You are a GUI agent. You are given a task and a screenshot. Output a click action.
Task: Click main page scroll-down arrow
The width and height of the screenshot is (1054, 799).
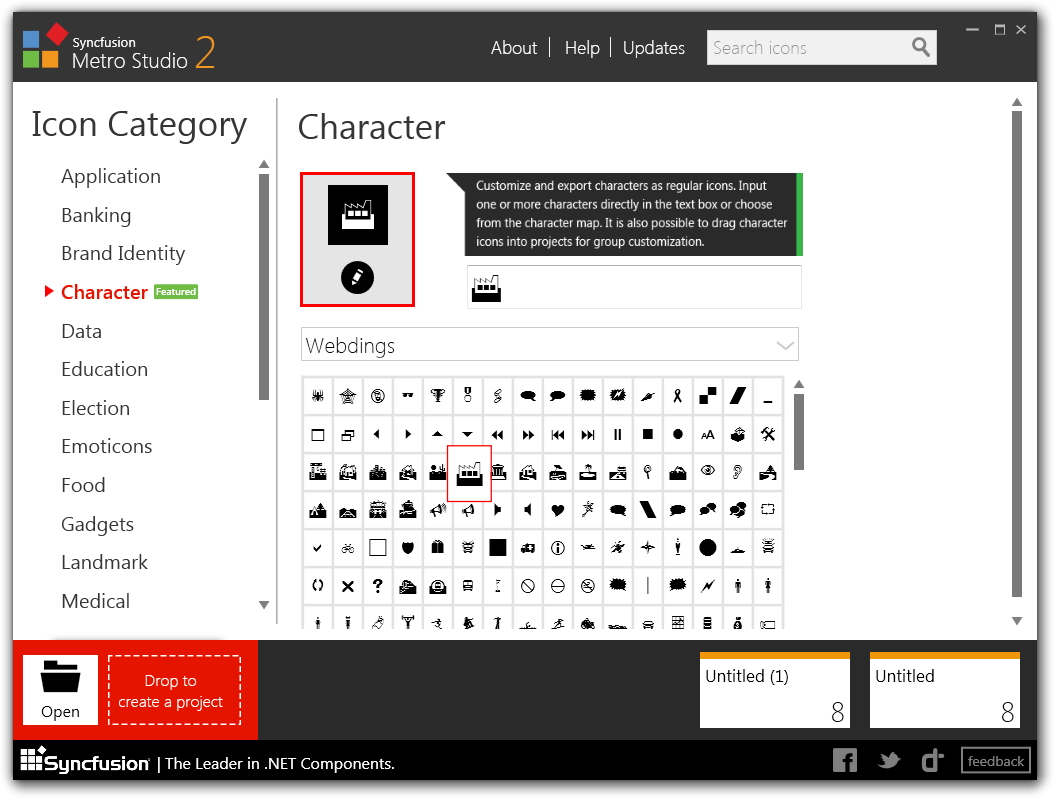[1017, 621]
